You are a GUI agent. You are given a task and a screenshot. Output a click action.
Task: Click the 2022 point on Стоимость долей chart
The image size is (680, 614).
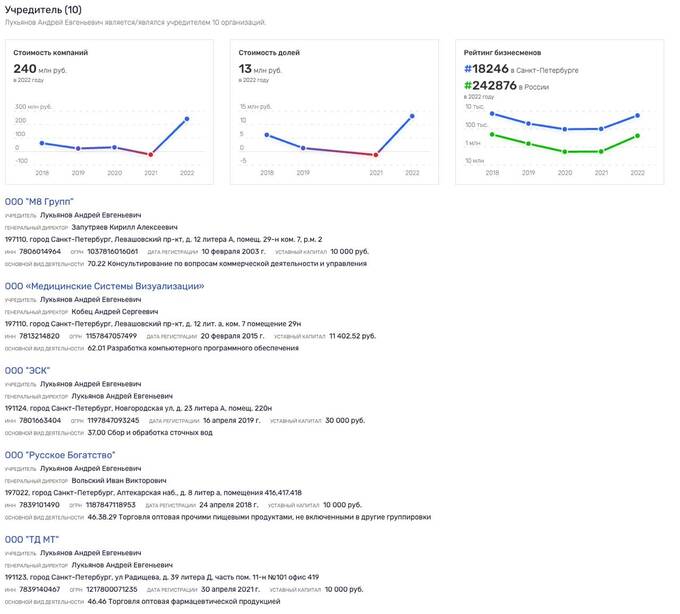412,116
